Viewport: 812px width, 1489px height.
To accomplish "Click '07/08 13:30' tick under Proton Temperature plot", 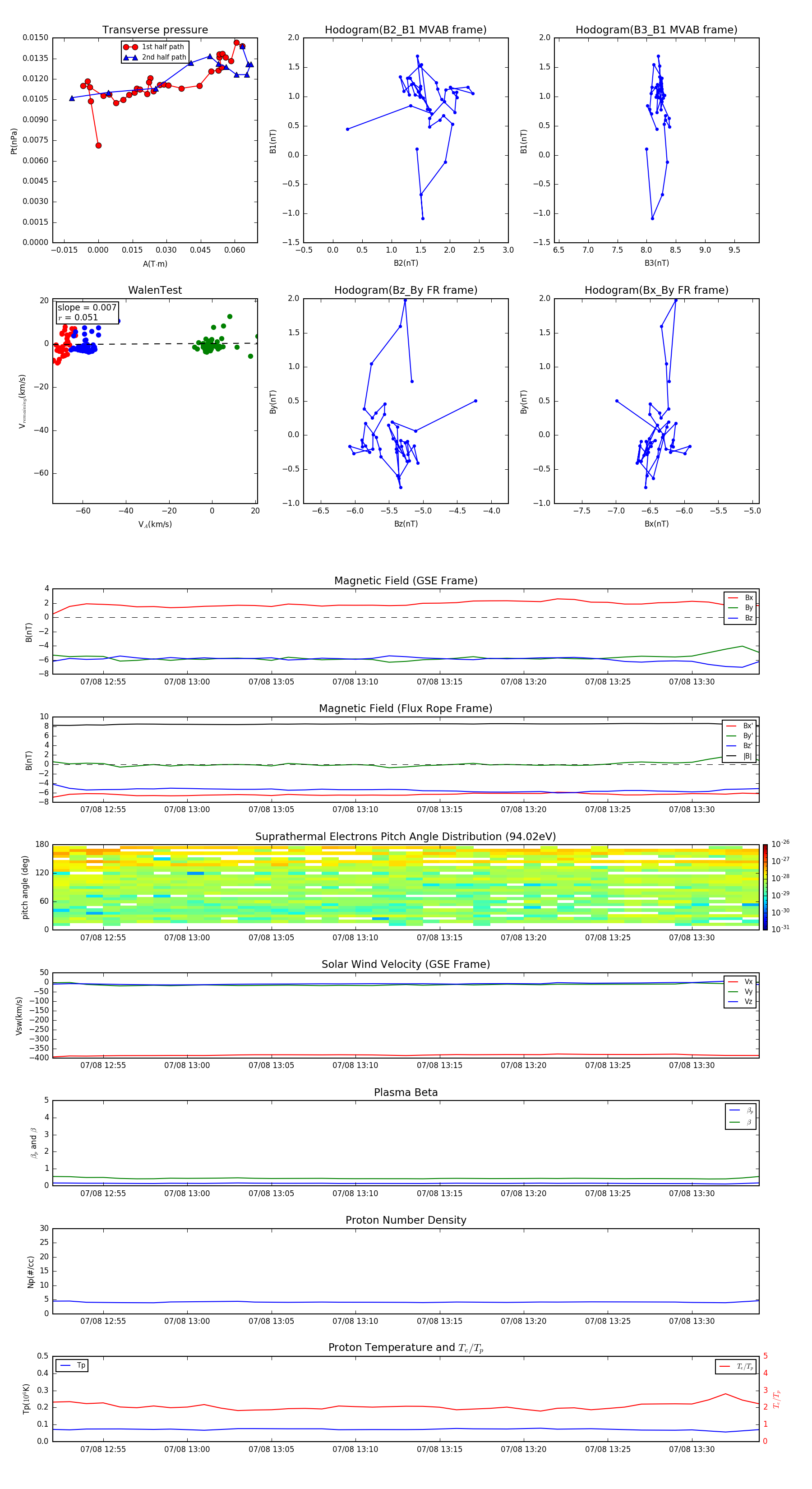I will click(692, 1449).
